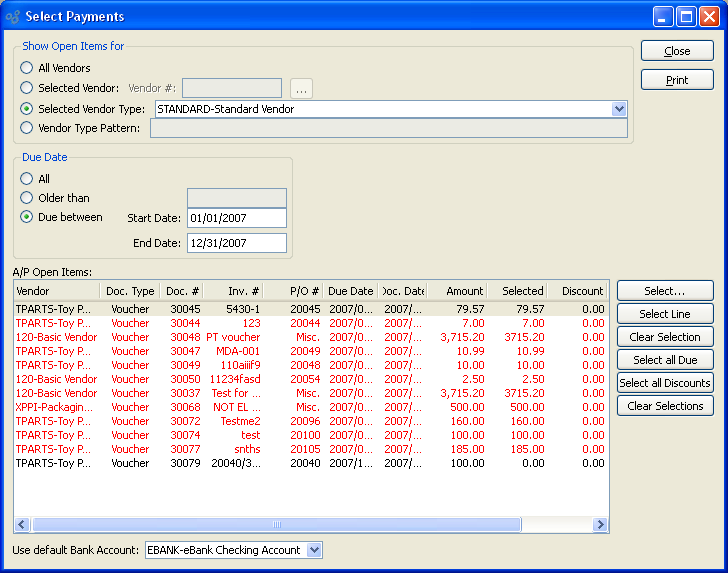Click the Select all Discounts button

665,383
